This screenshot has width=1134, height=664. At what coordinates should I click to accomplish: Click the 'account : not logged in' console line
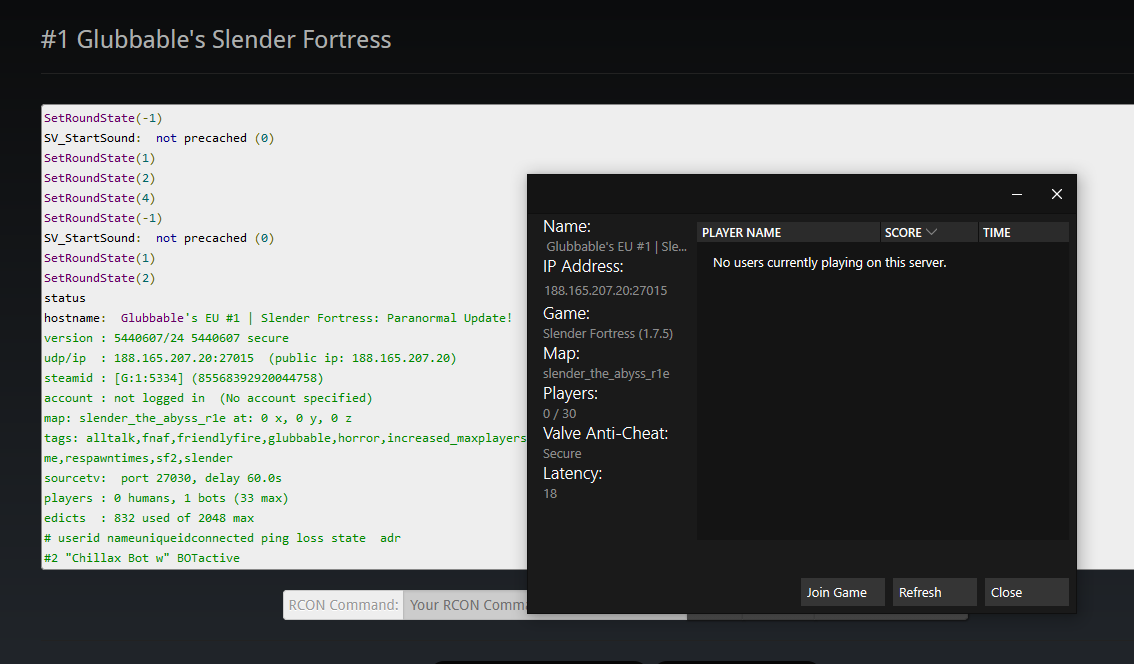pos(208,398)
